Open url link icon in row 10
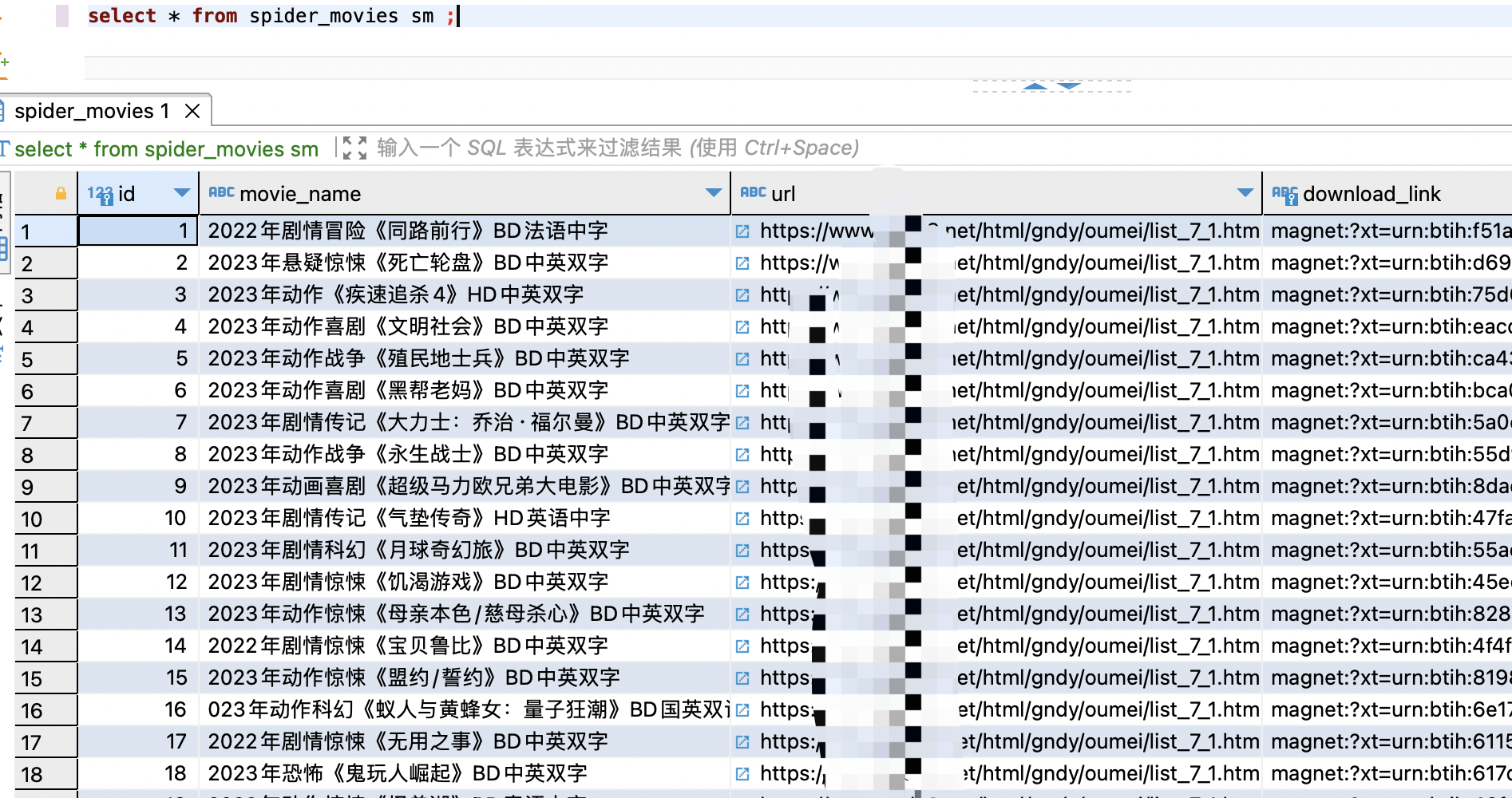Screen dimensions: 1512x798 742,519
